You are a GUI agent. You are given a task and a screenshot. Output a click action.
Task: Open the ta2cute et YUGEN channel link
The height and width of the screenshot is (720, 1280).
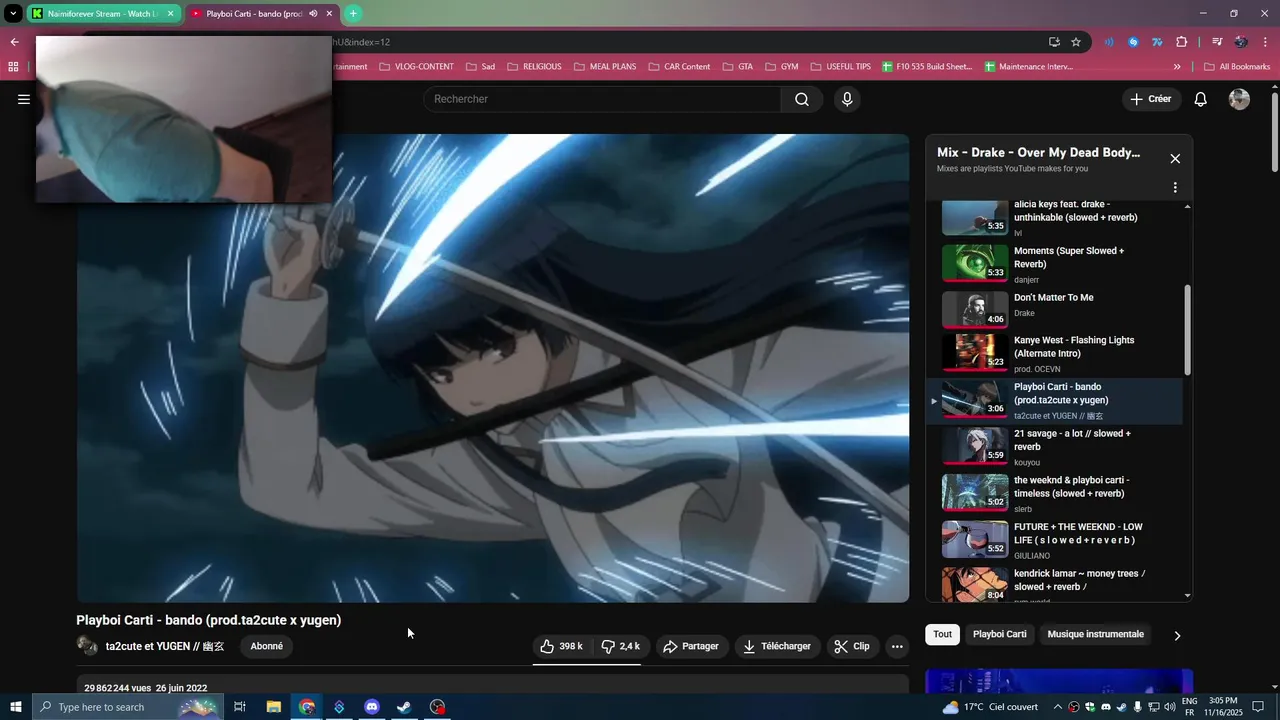tap(165, 646)
